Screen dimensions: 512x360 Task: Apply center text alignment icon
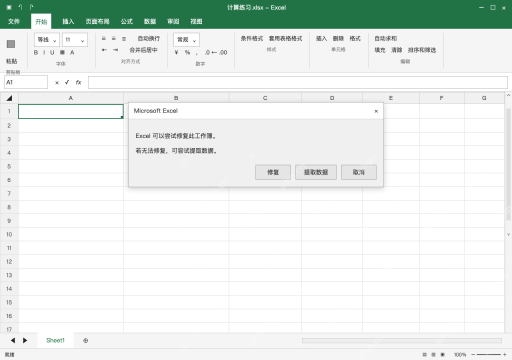click(114, 39)
